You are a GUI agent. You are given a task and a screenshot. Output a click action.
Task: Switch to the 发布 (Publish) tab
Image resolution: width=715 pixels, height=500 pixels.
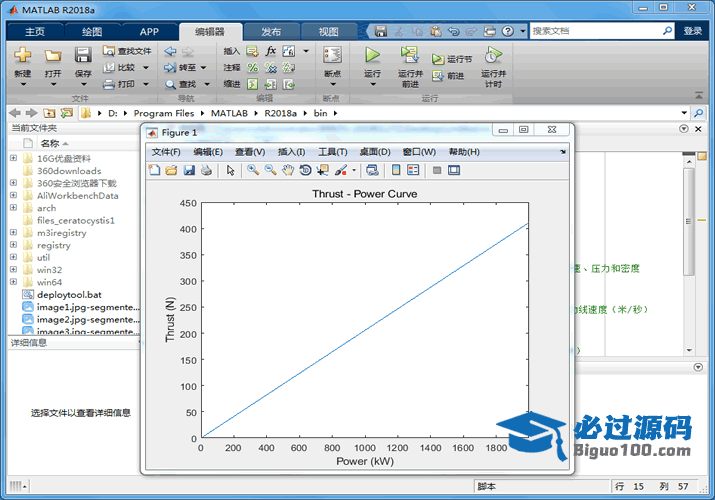[x=271, y=31]
